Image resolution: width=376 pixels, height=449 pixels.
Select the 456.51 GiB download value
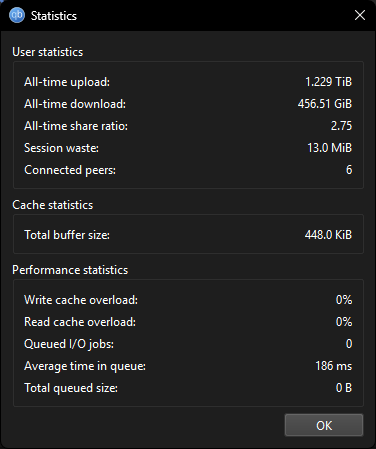click(325, 104)
